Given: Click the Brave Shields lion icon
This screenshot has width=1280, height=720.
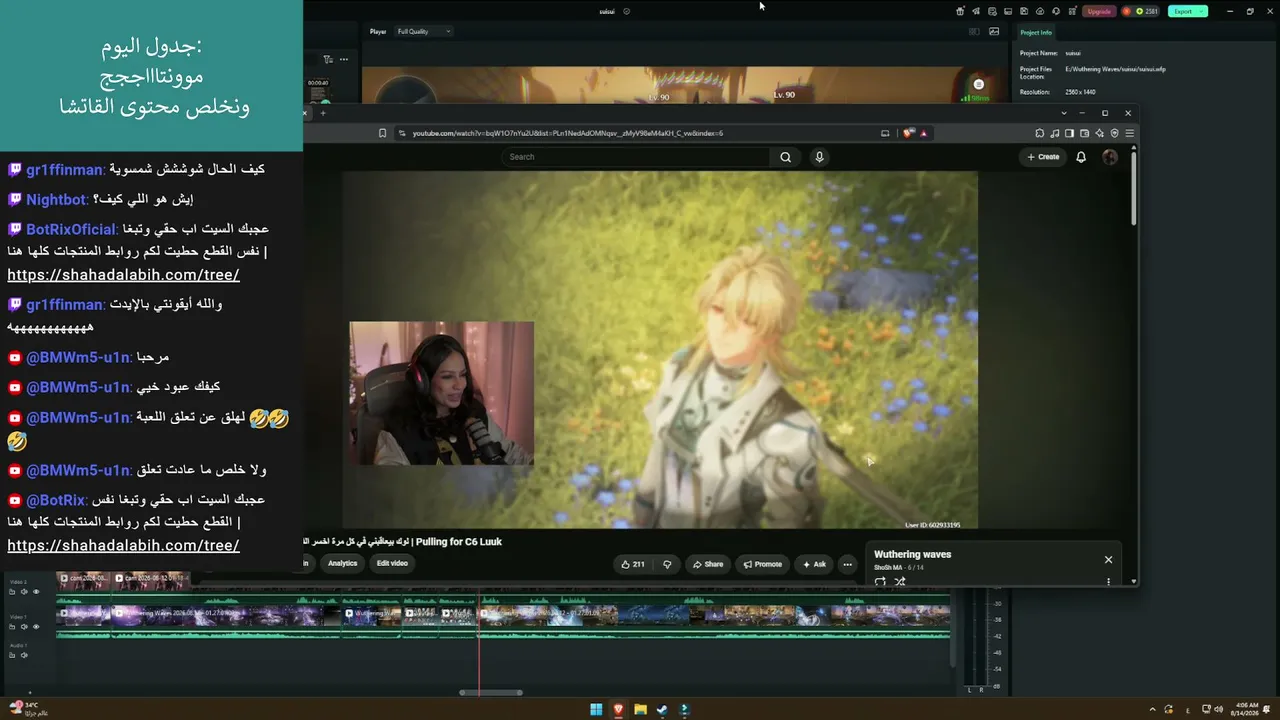Looking at the screenshot, I should (908, 133).
